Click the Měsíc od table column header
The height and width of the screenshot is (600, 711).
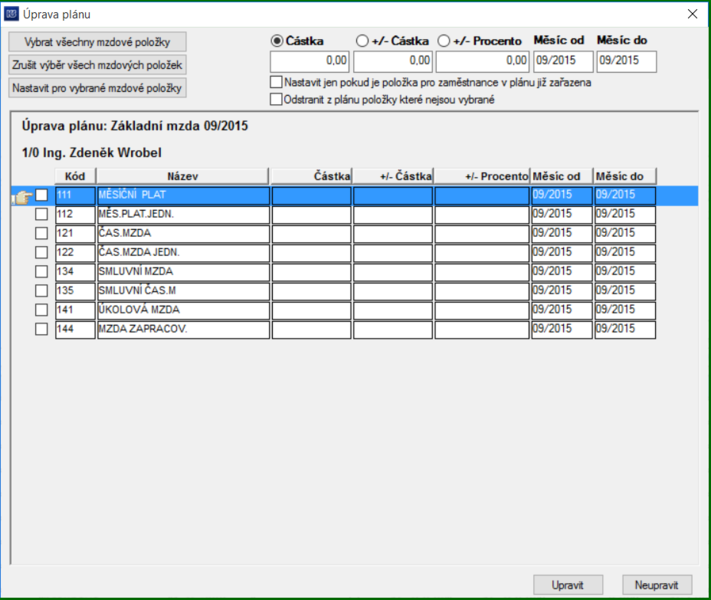(562, 176)
